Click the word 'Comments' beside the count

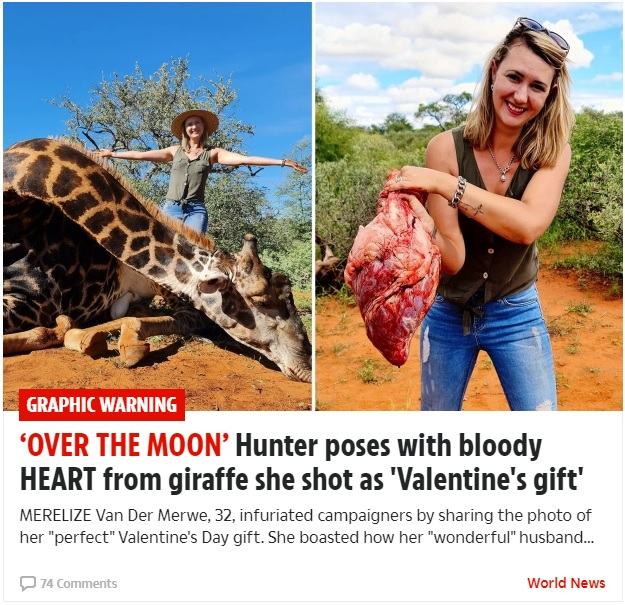(86, 583)
